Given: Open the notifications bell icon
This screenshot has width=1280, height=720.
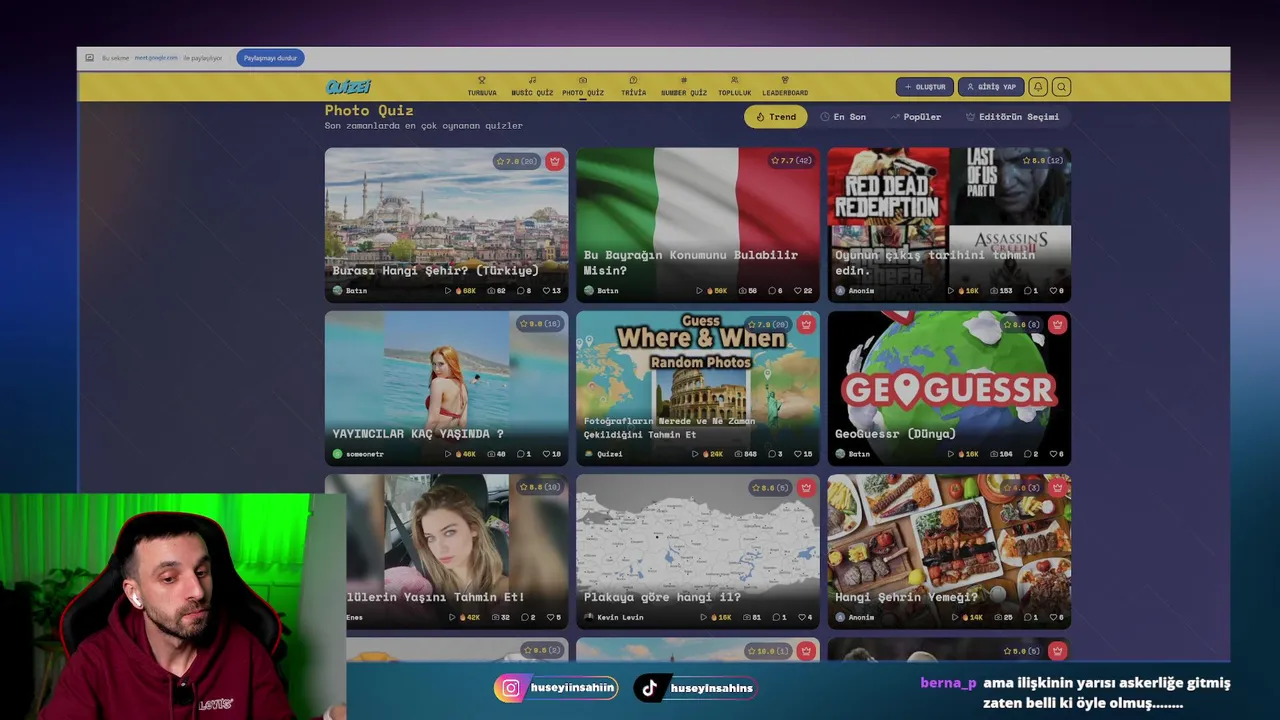Looking at the screenshot, I should 1038,87.
